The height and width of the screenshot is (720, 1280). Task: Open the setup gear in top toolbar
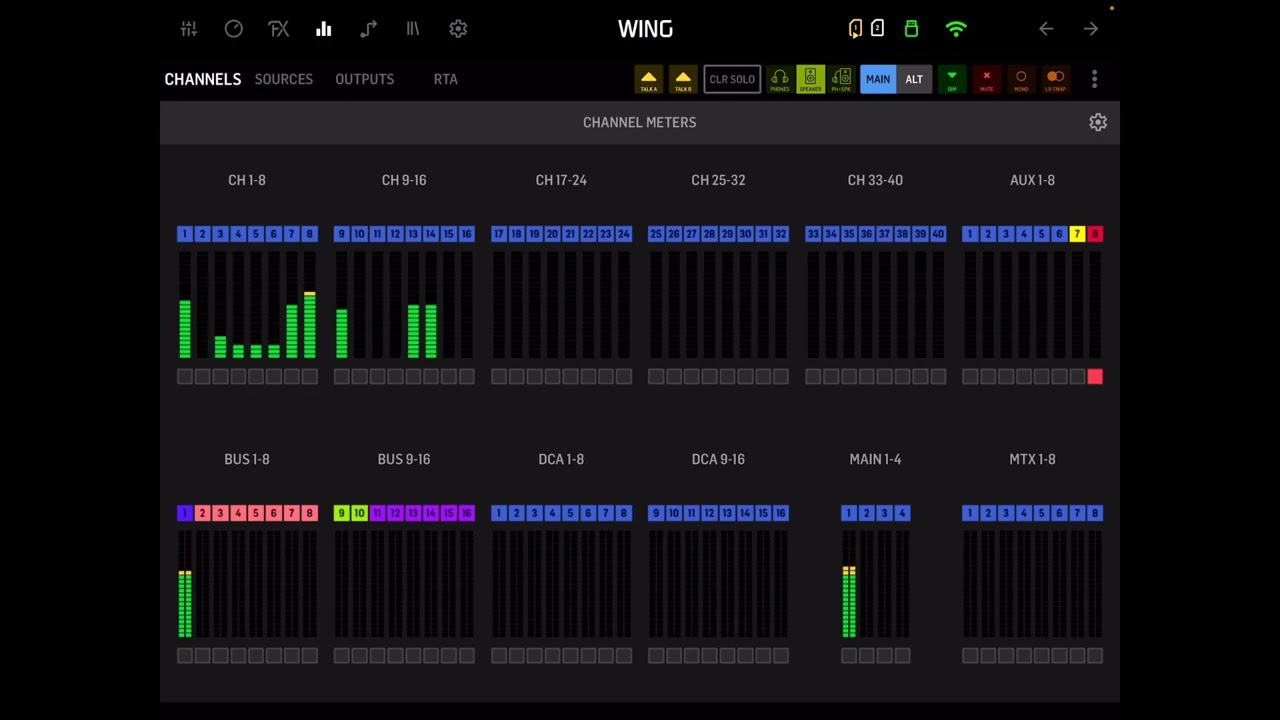[458, 29]
